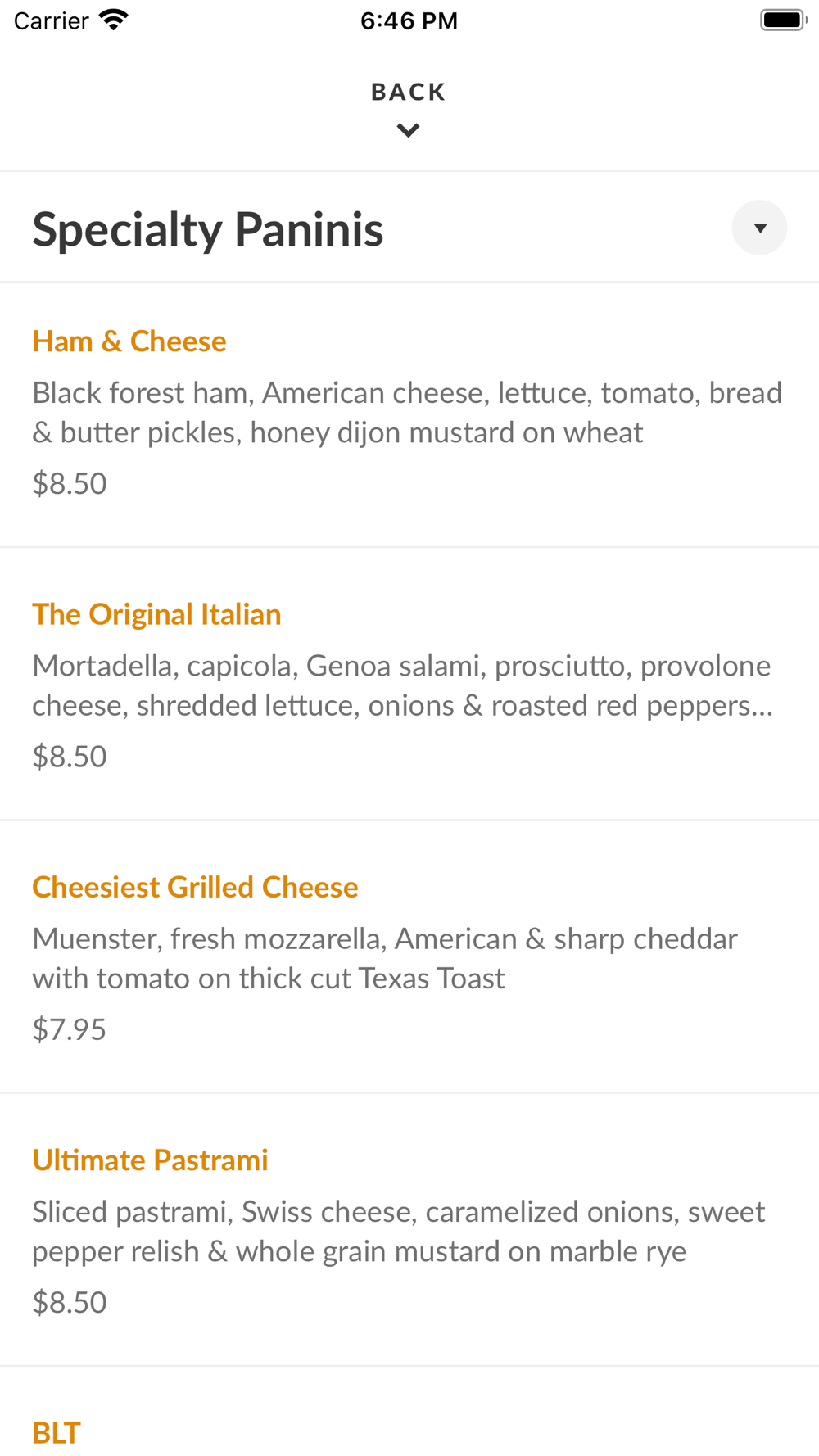Tap the BACK label at top
This screenshot has width=819, height=1456.
[x=408, y=92]
